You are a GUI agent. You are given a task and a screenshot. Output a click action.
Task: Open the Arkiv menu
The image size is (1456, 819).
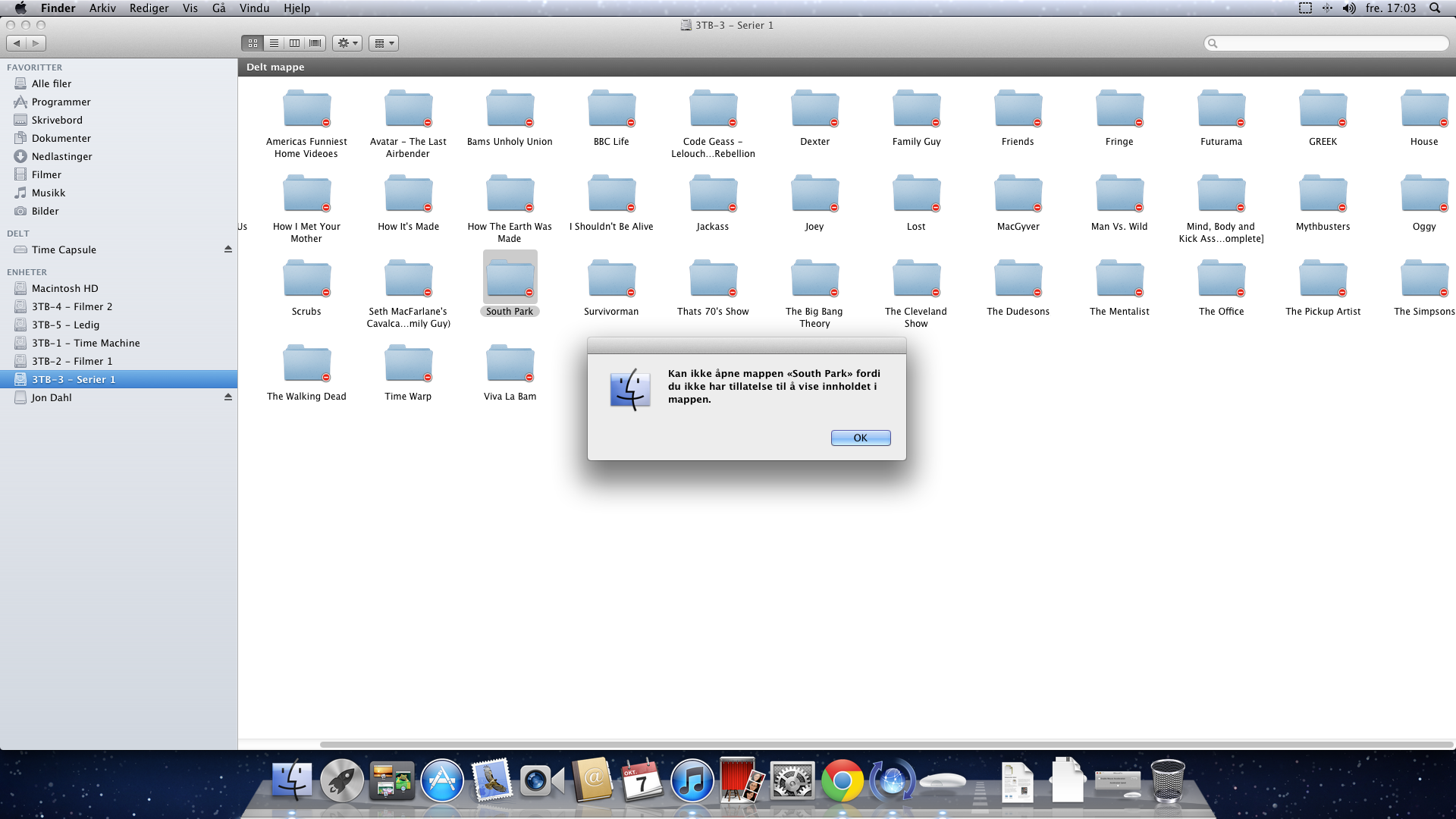click(x=102, y=8)
